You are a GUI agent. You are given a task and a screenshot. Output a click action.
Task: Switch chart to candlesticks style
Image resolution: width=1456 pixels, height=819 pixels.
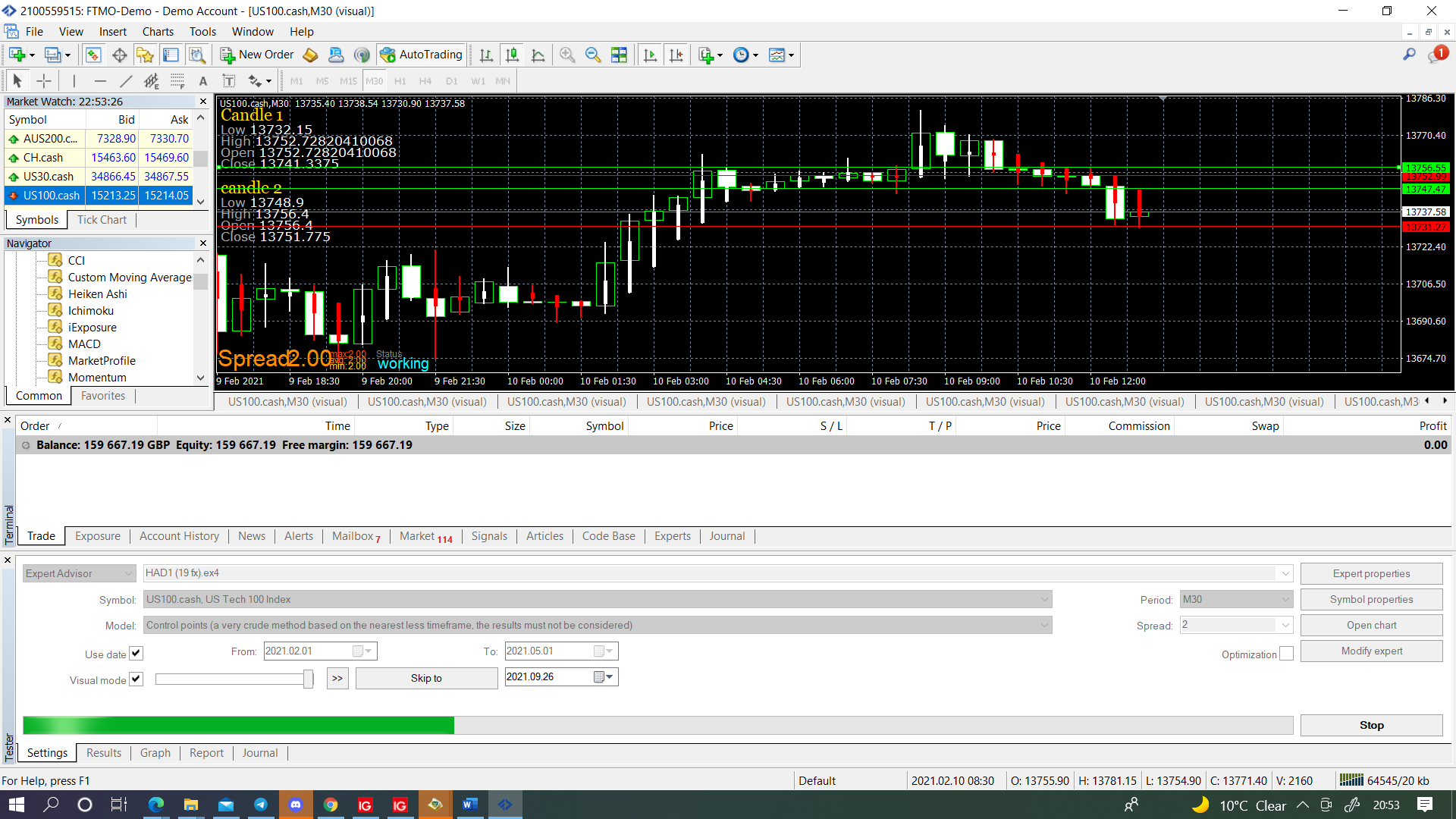pos(513,55)
